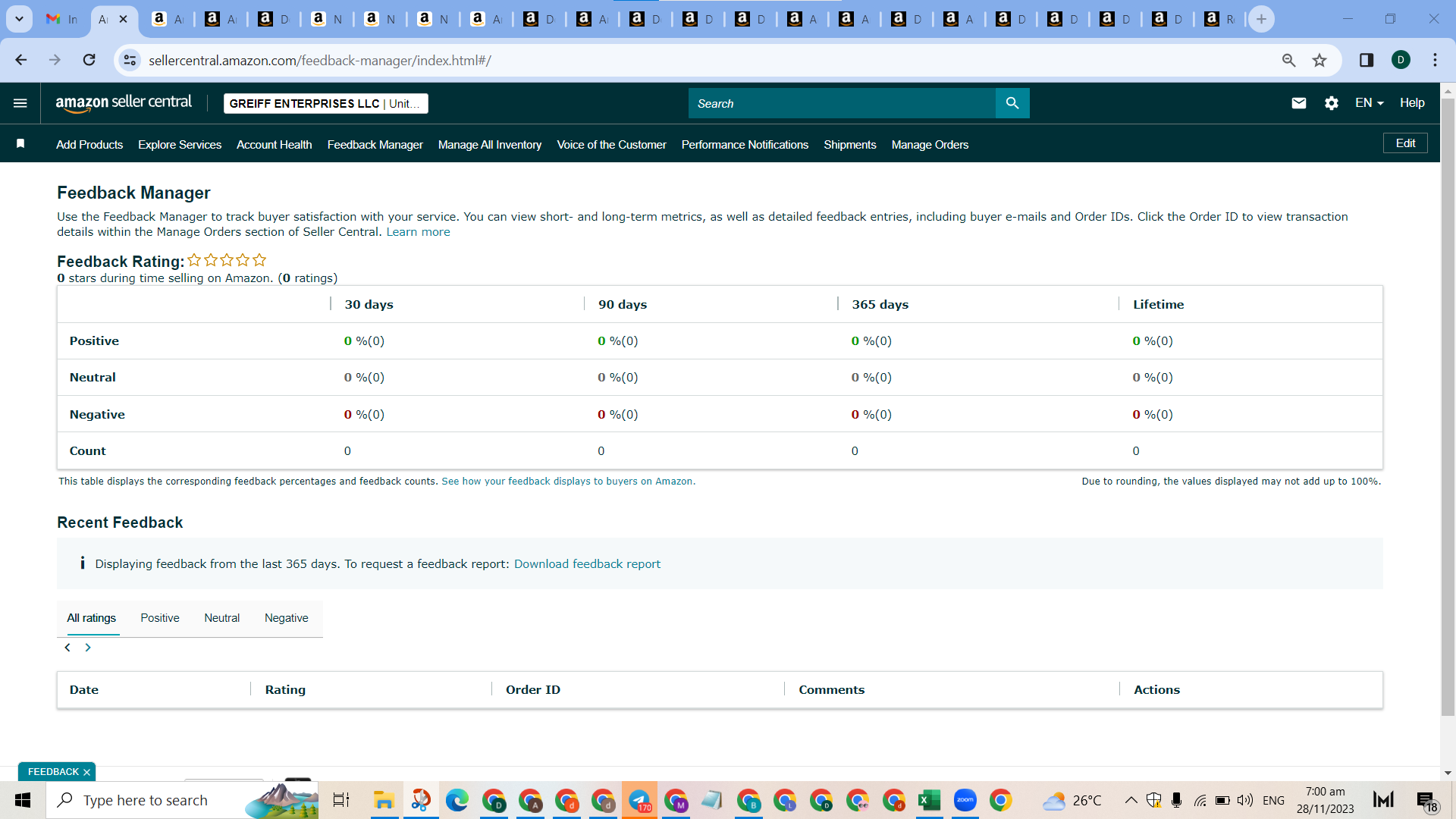Viewport: 1456px width, 819px height.
Task: Open the weather widget showing 26°C
Action: tap(1072, 800)
